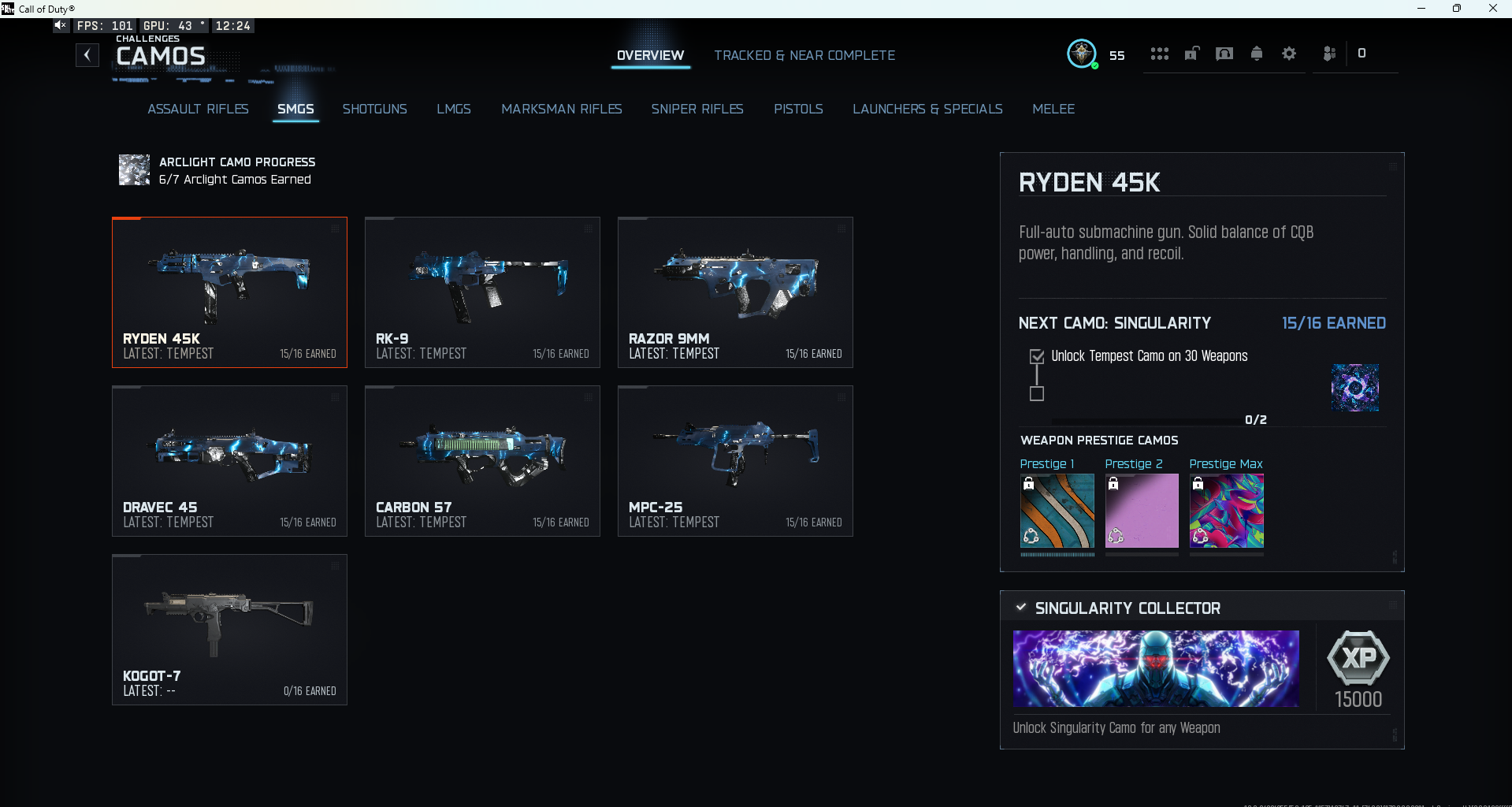Tick the empty second challenge checkbox
The width and height of the screenshot is (1512, 807).
(1037, 393)
